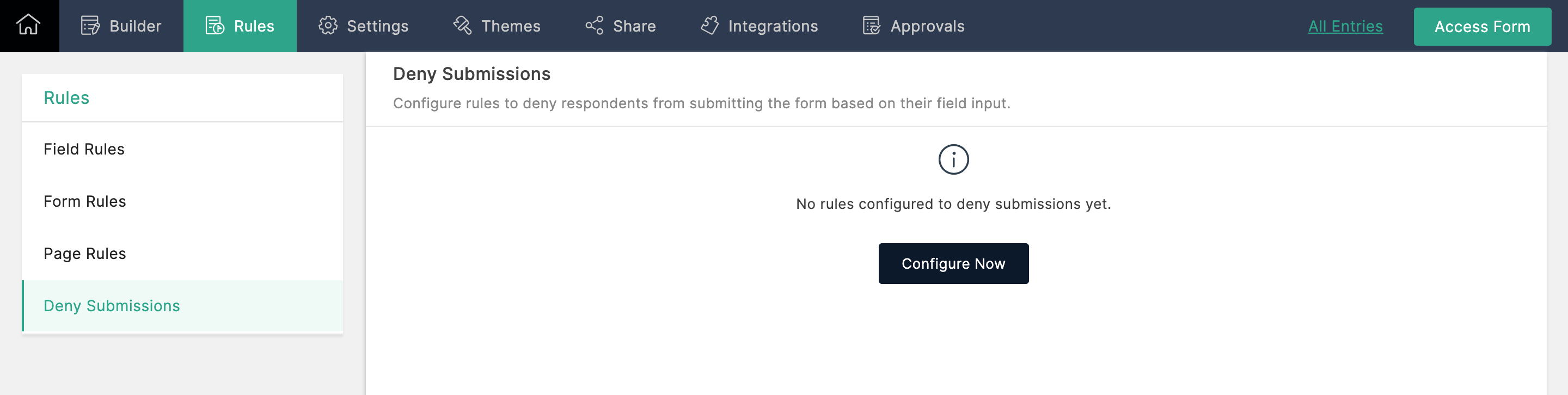Select Deny Submissions in sidebar
This screenshot has width=1568, height=395.
click(x=112, y=306)
